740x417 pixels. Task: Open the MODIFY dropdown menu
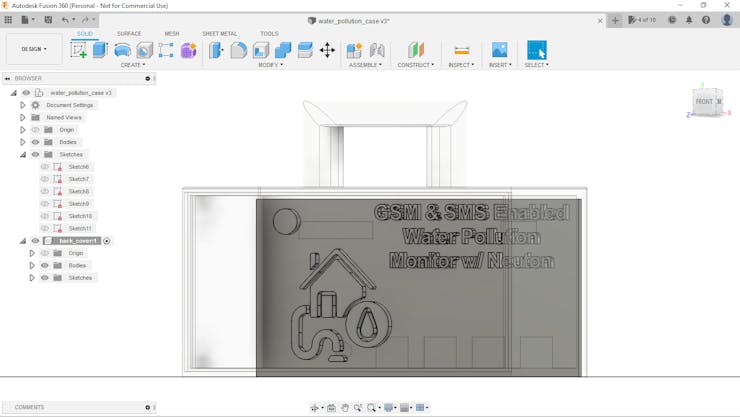[271, 65]
